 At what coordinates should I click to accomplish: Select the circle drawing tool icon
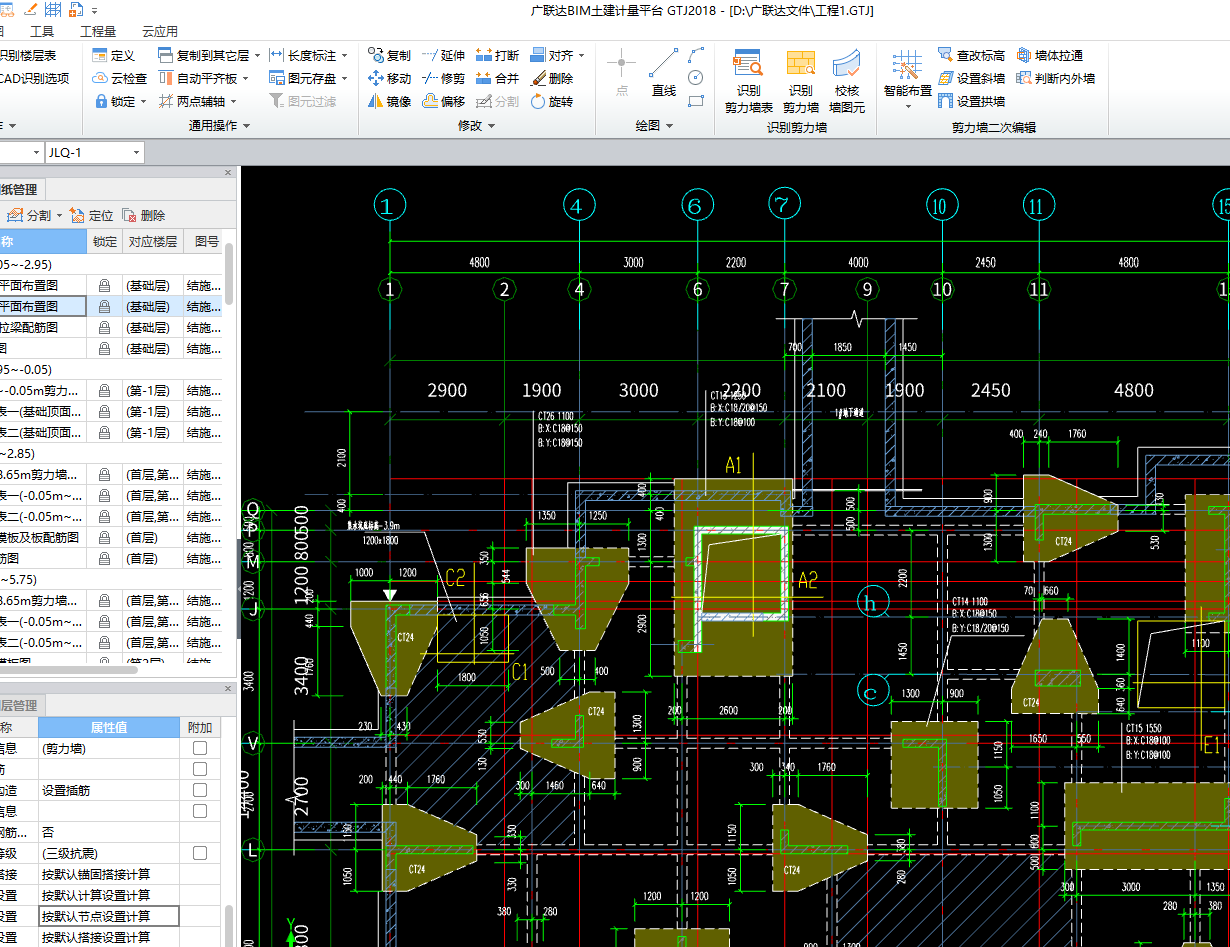pos(696,78)
